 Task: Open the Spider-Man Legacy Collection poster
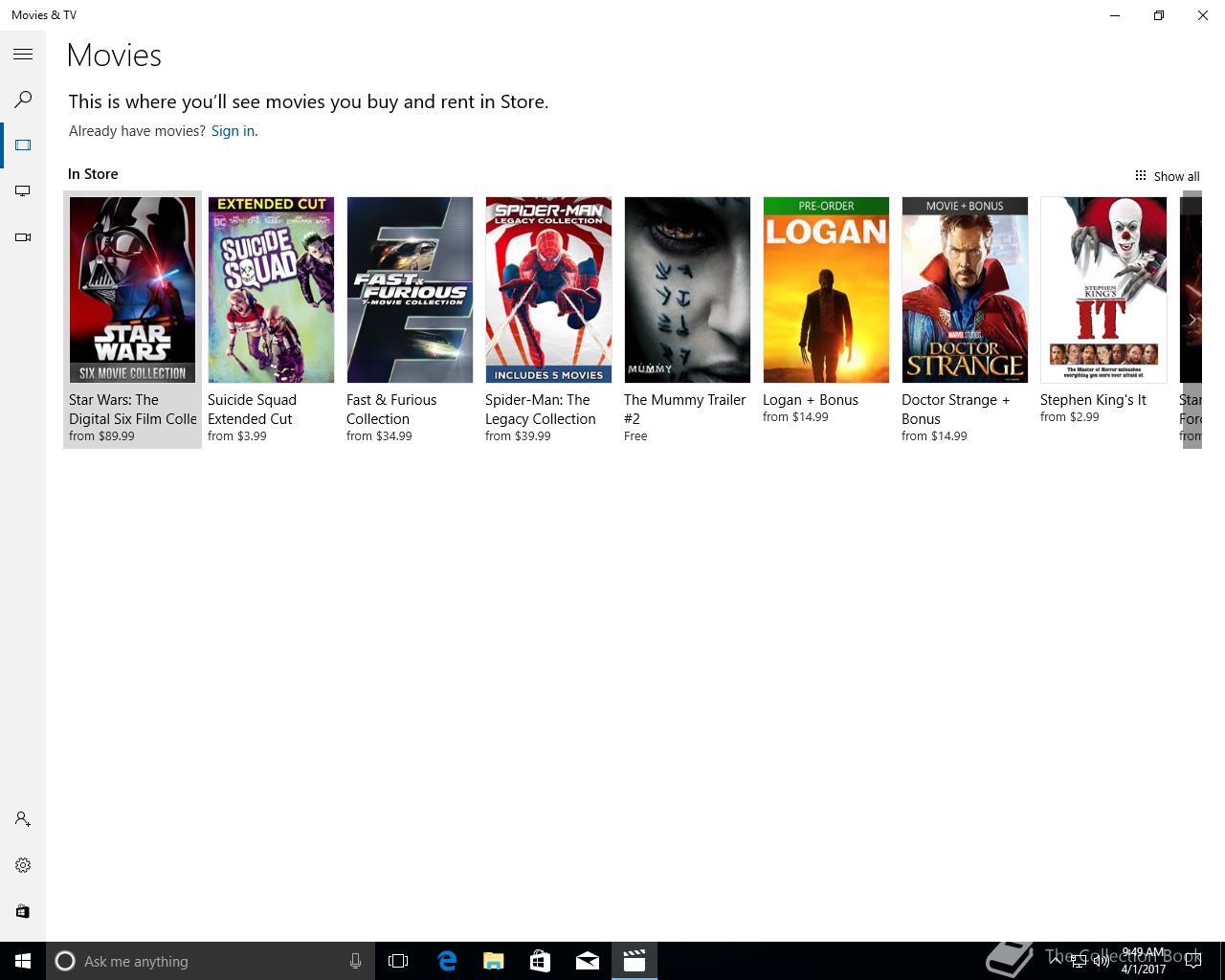pos(548,290)
